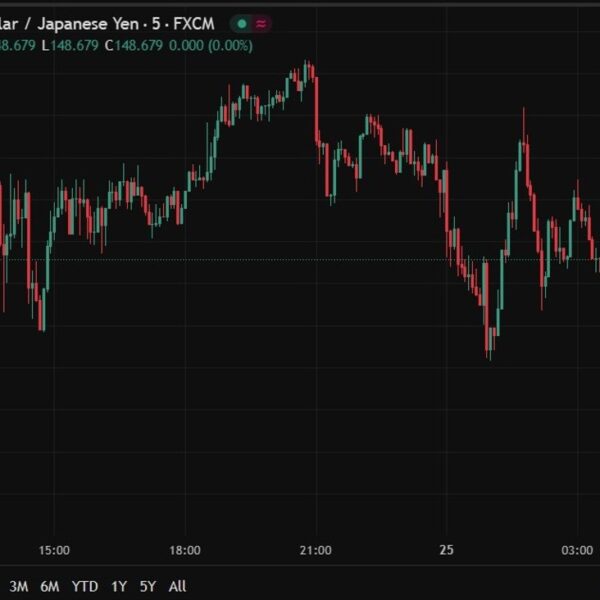Set chart range to 5Y
Viewport: 600px width, 600px height.
148,586
